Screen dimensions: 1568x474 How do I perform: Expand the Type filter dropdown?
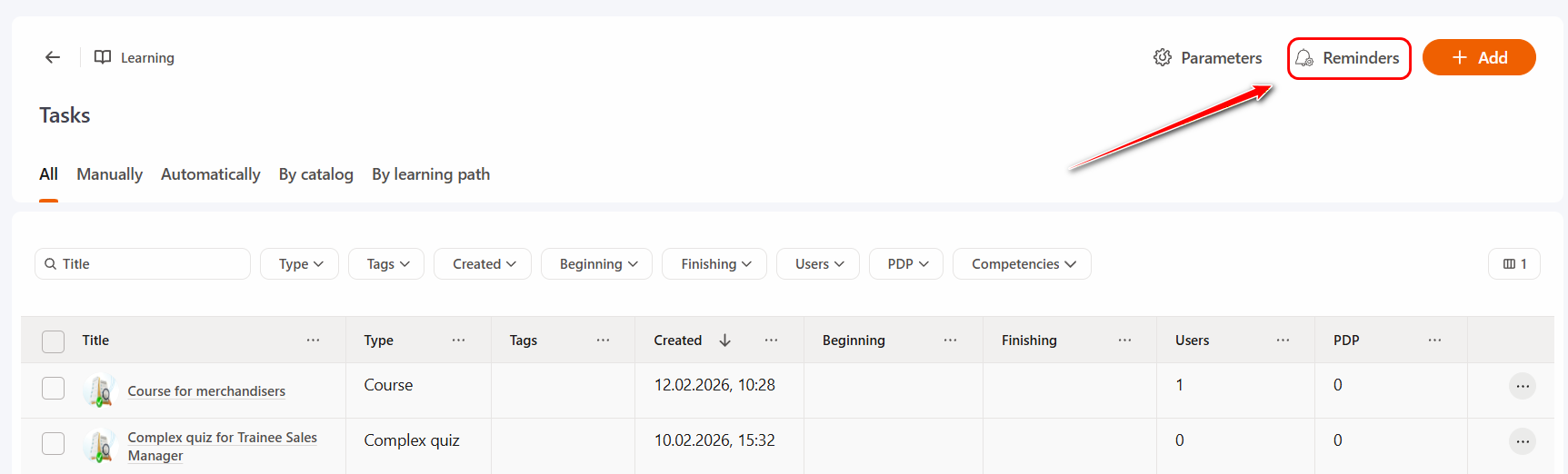coord(300,264)
